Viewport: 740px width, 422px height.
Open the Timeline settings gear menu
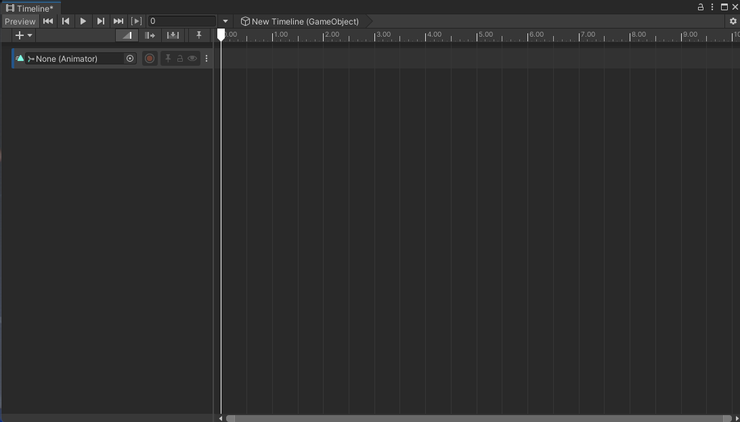coord(733,21)
